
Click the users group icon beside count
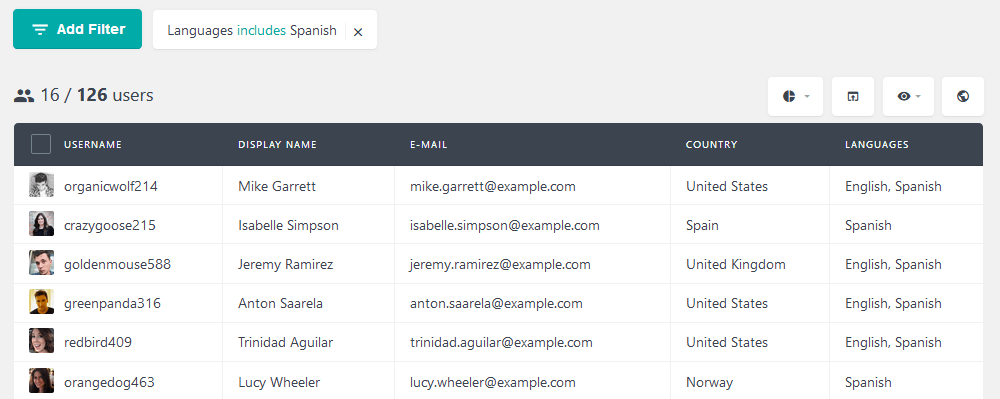pos(24,96)
